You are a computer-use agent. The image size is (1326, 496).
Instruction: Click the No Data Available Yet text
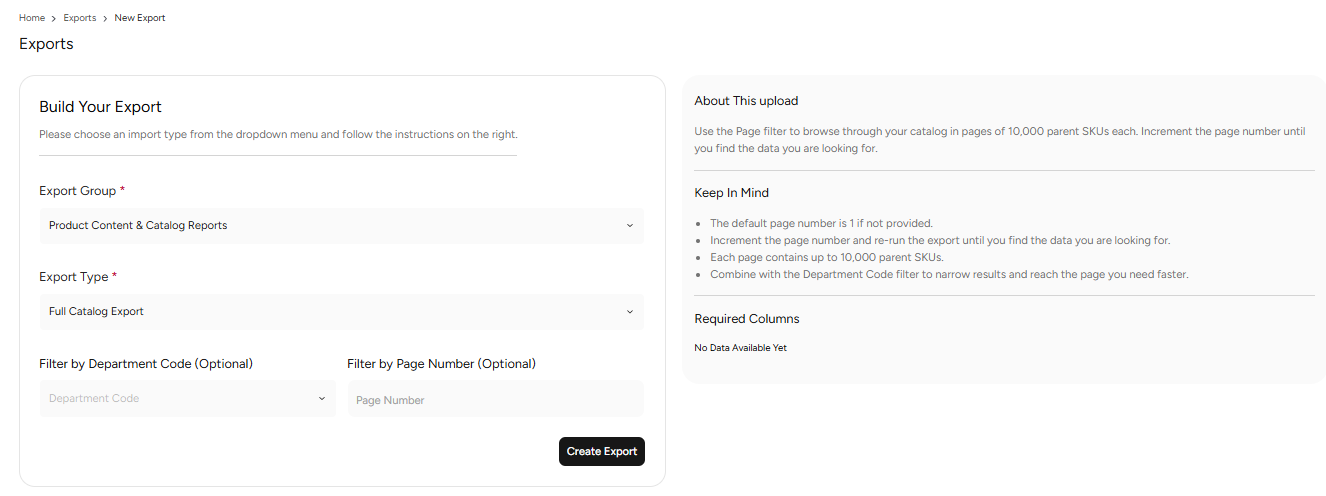coord(741,348)
